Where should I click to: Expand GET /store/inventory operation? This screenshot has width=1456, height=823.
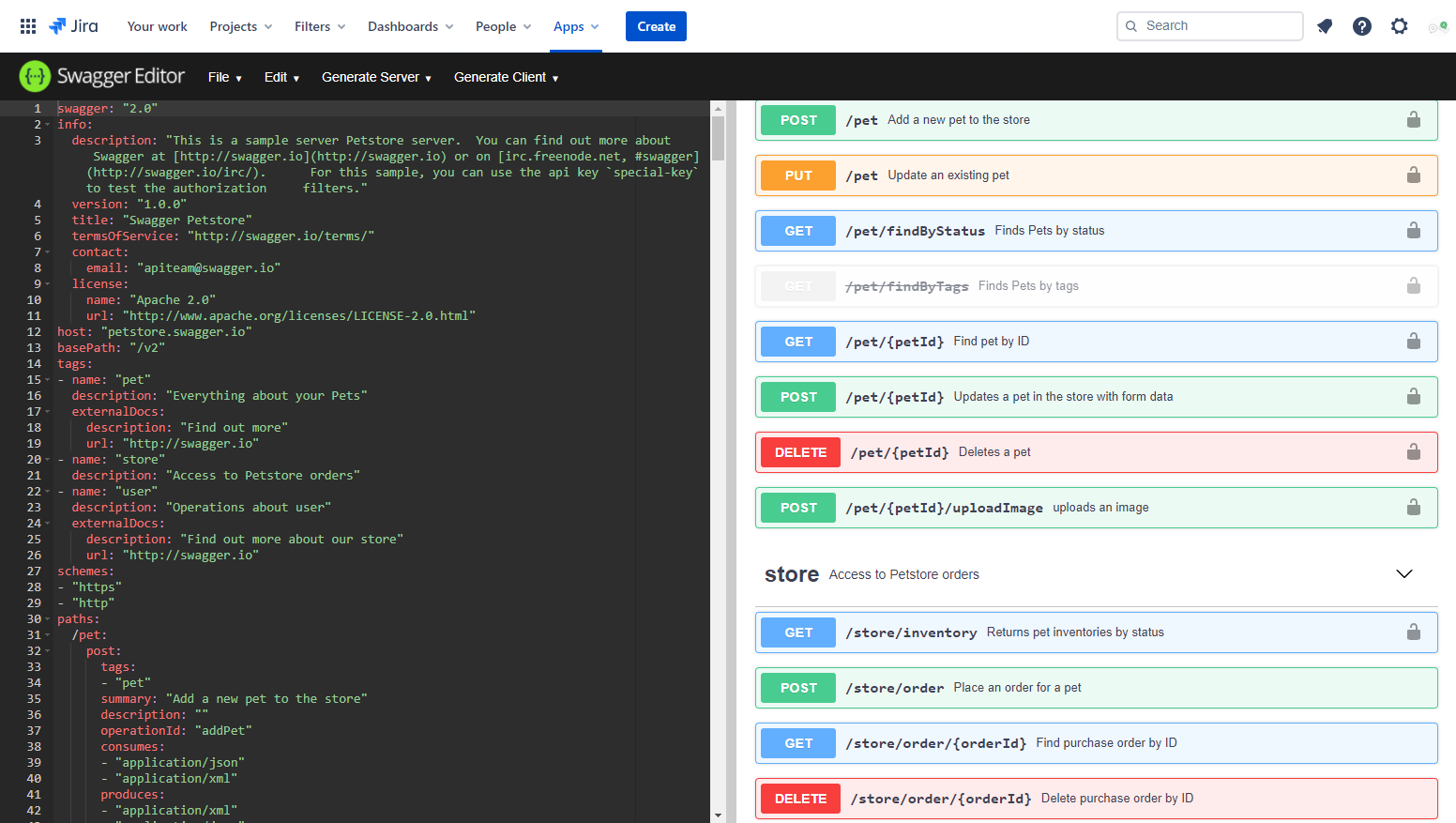point(1096,632)
